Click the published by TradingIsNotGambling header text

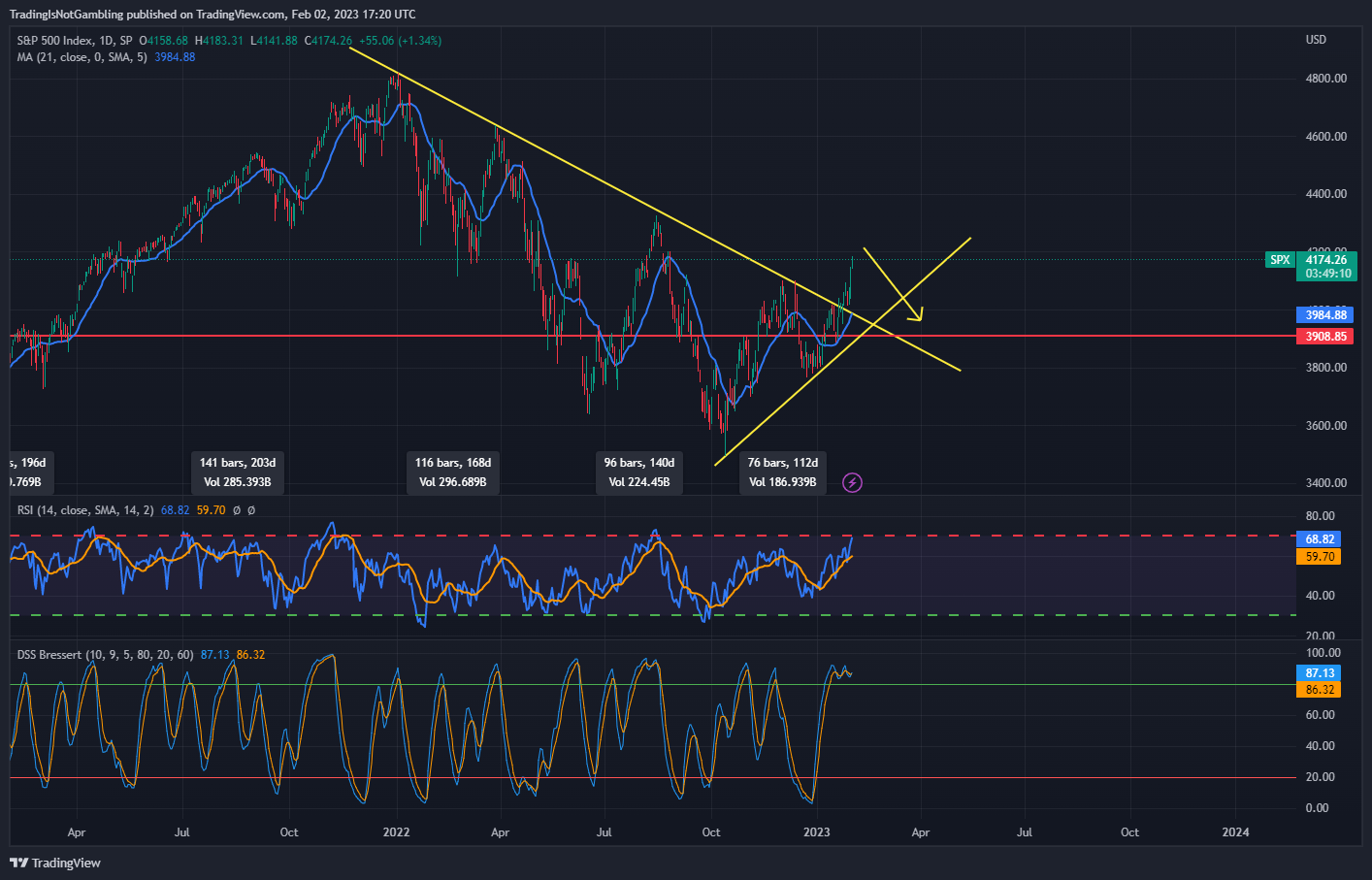click(x=212, y=15)
